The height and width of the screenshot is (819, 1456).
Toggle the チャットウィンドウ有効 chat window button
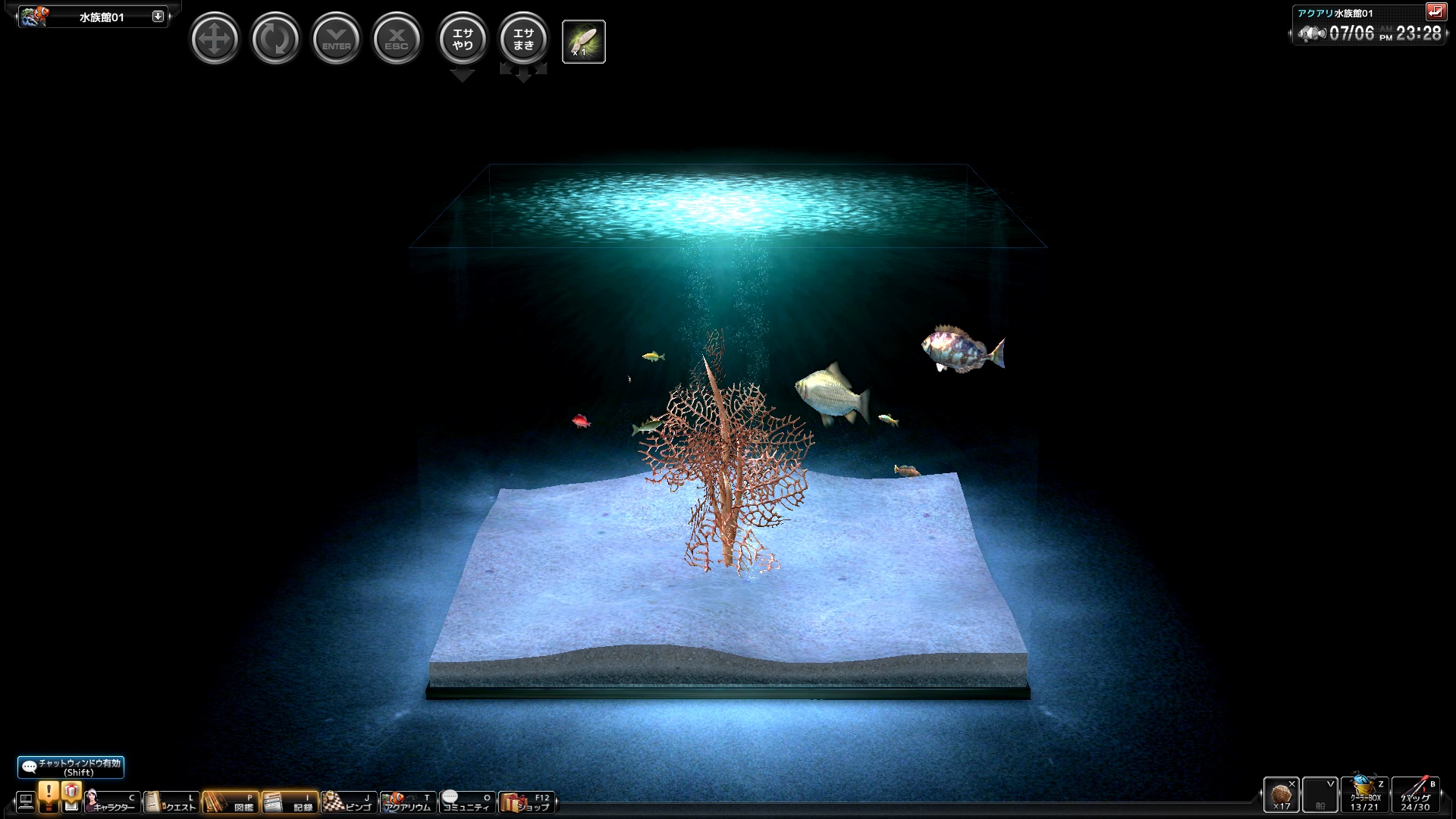click(x=71, y=767)
